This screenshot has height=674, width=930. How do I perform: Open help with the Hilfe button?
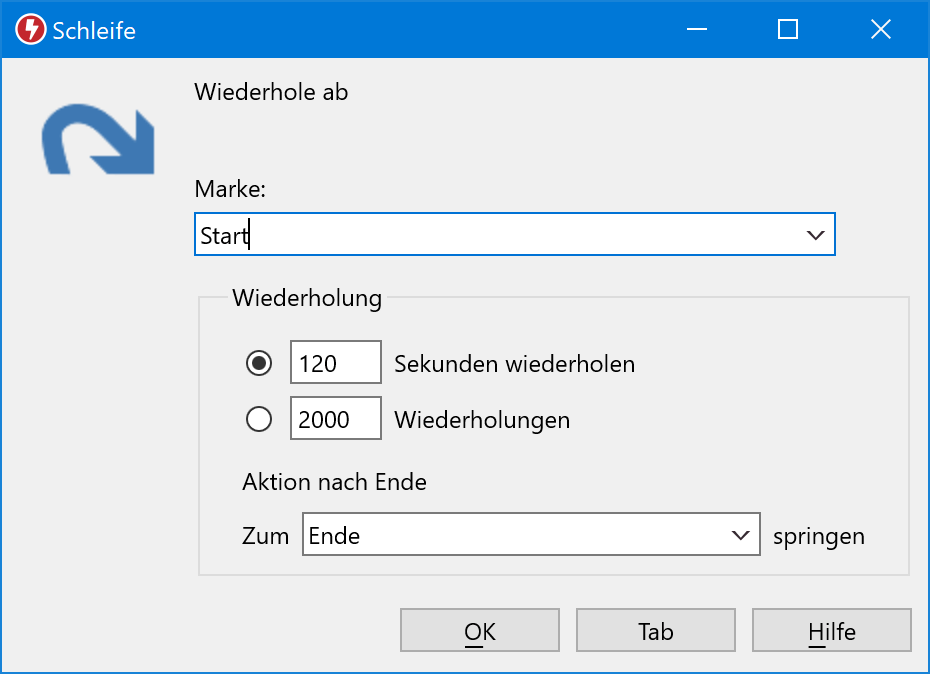(x=832, y=631)
